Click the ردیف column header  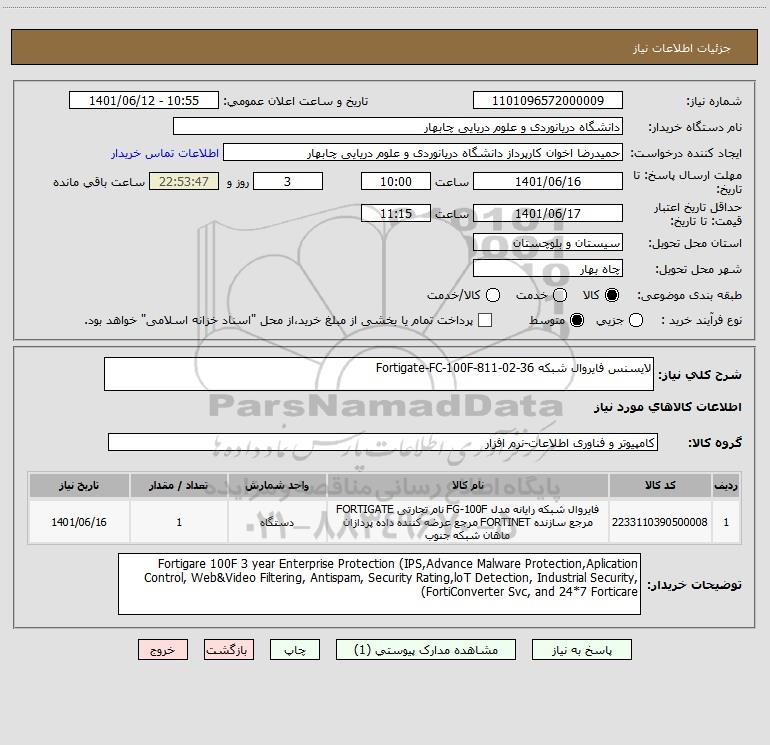726,485
